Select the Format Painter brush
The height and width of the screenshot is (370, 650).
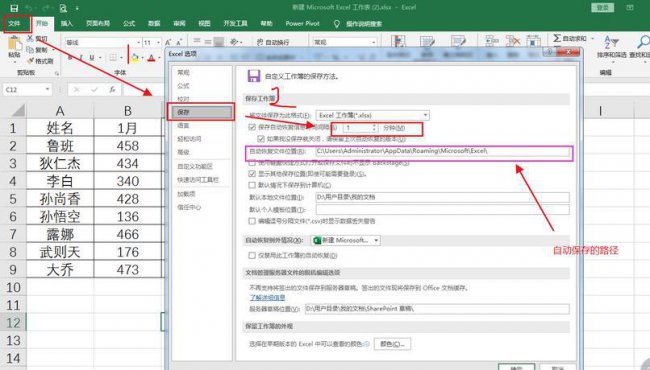(30, 61)
